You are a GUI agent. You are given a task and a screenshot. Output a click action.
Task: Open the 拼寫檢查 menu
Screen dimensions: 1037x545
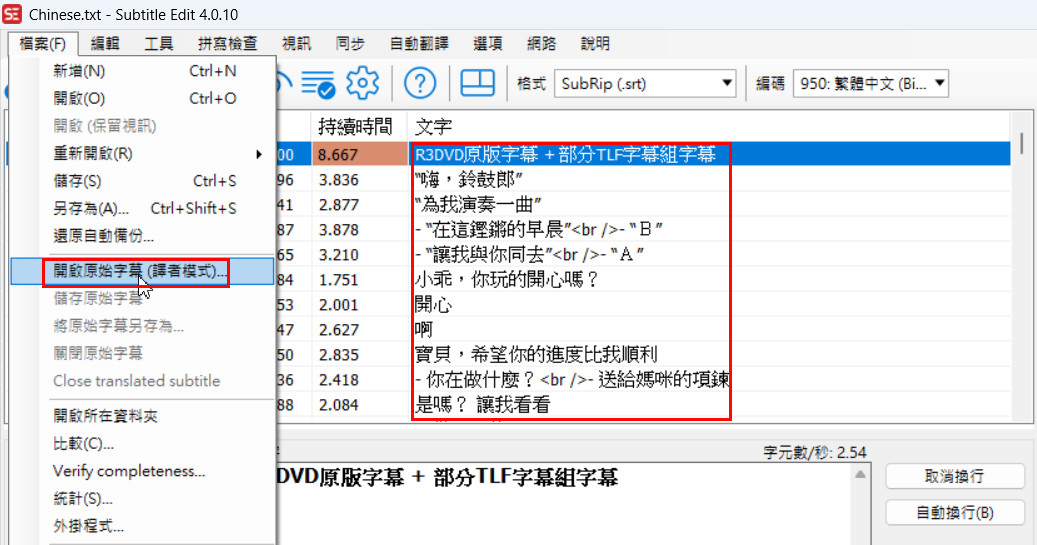[x=227, y=44]
